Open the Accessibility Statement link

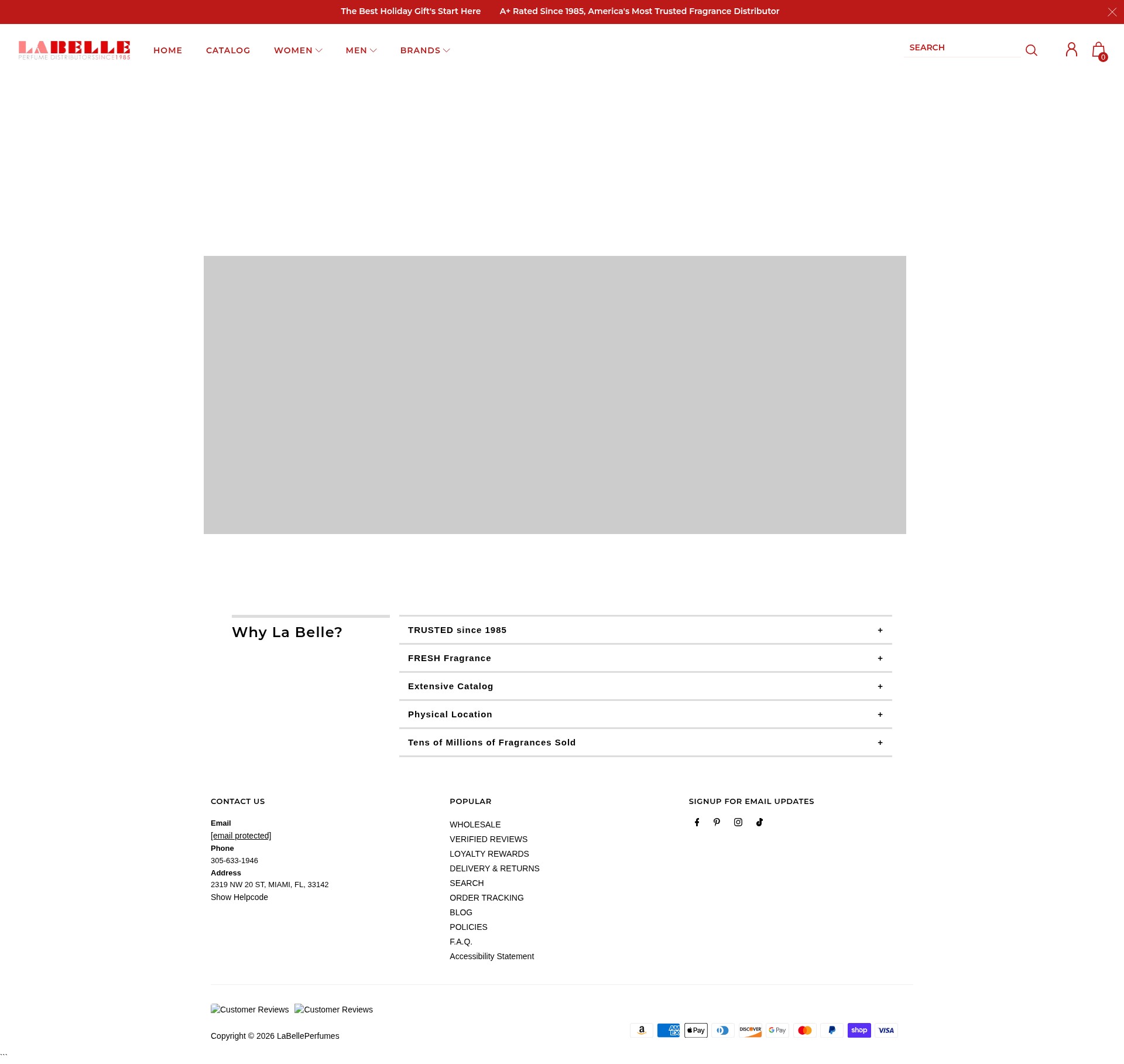[x=492, y=956]
